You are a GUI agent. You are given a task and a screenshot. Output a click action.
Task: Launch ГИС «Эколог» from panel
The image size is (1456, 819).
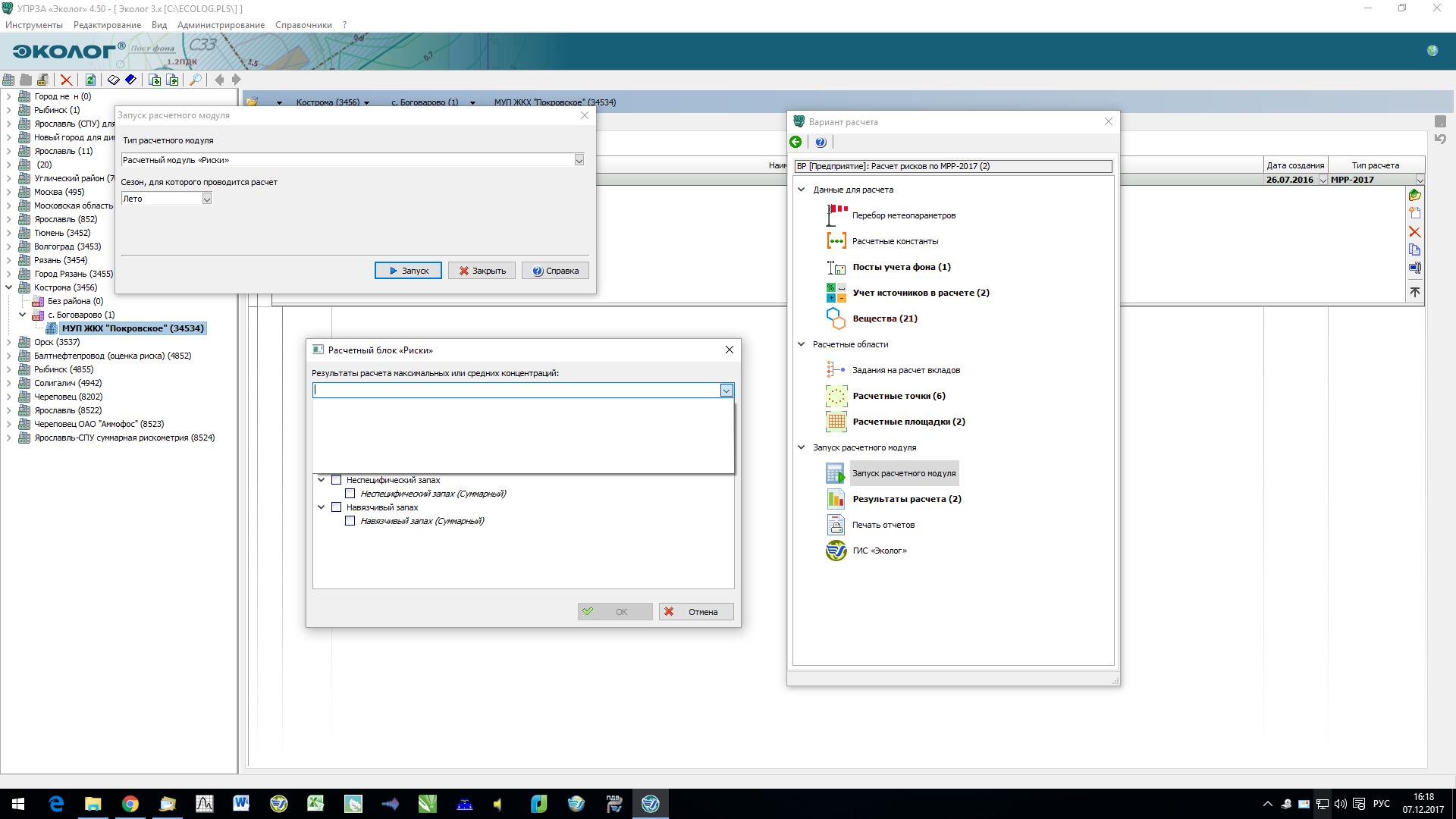pos(836,551)
